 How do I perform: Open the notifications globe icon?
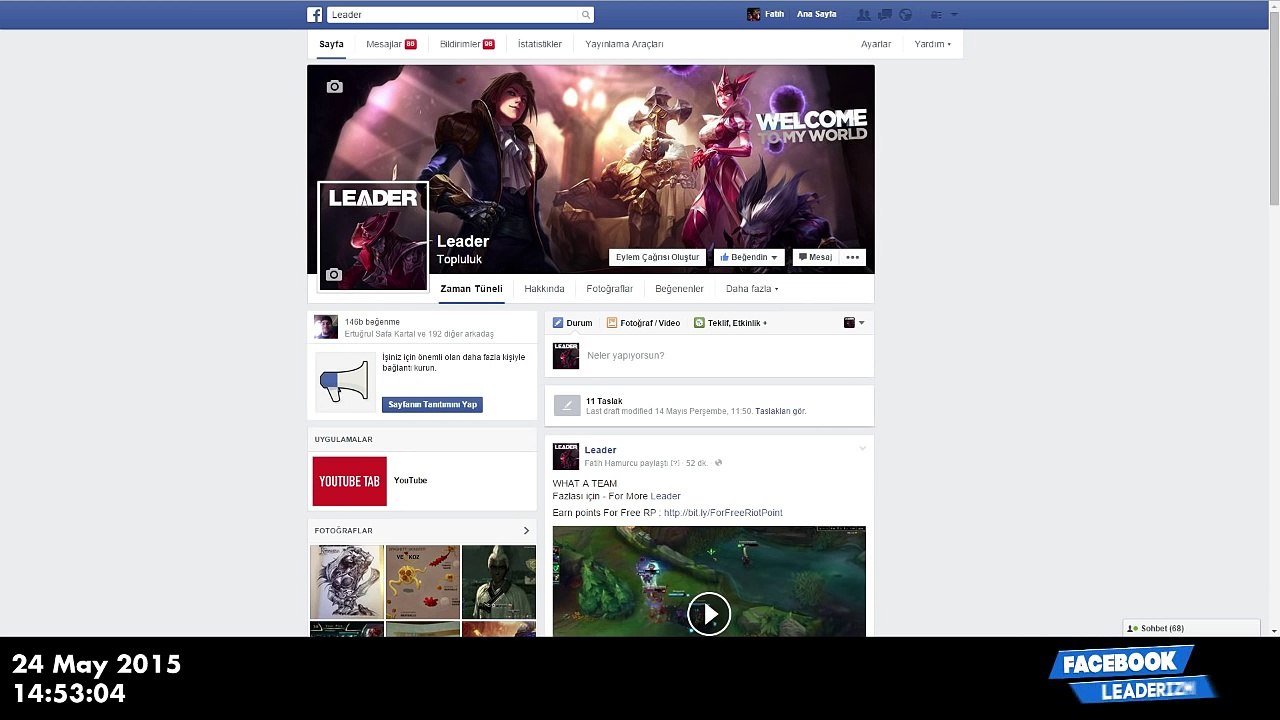(905, 15)
